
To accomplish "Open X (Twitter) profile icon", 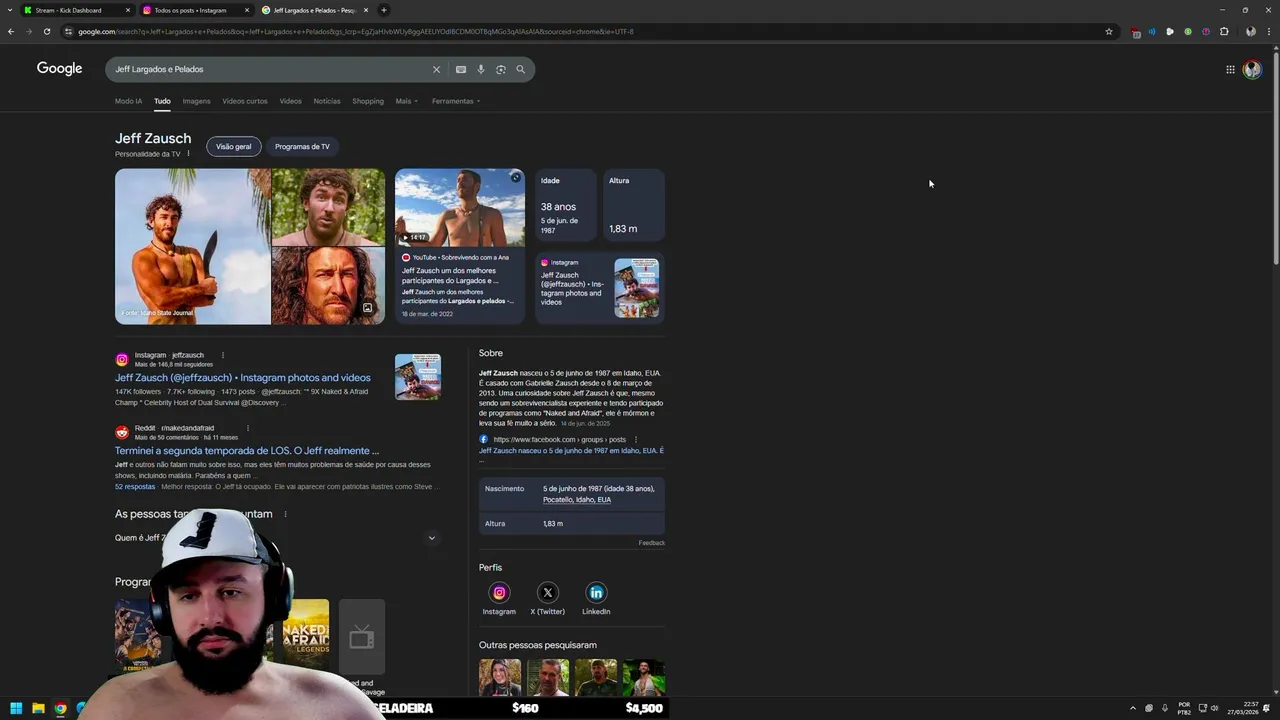I will pos(547,593).
